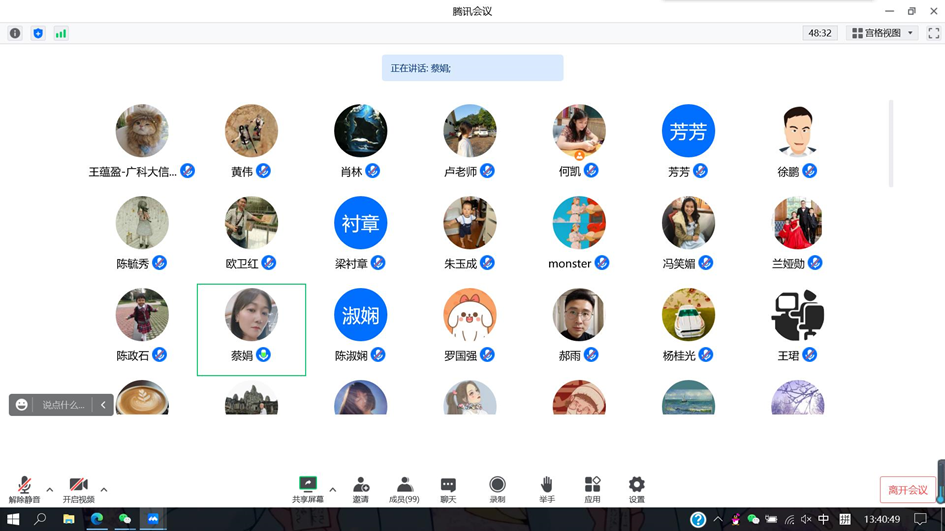Check the green network signal icon
The image size is (945, 531).
[61, 33]
